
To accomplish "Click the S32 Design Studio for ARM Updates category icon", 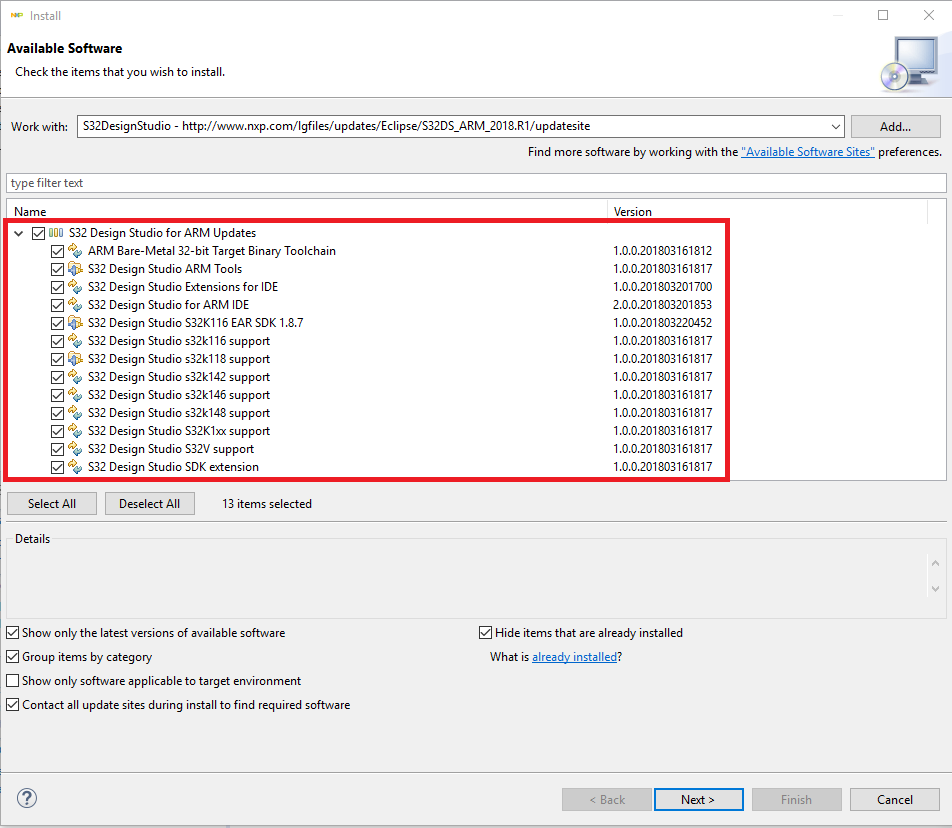I will (56, 232).
